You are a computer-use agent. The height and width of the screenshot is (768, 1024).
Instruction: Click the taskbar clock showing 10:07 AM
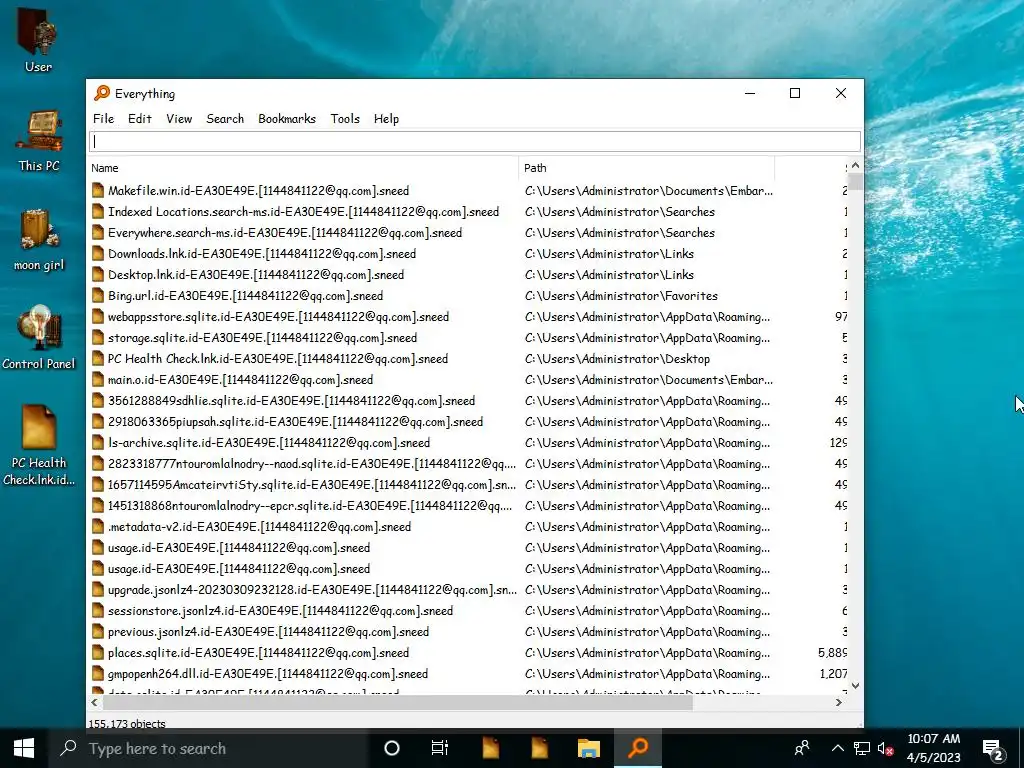[x=934, y=748]
